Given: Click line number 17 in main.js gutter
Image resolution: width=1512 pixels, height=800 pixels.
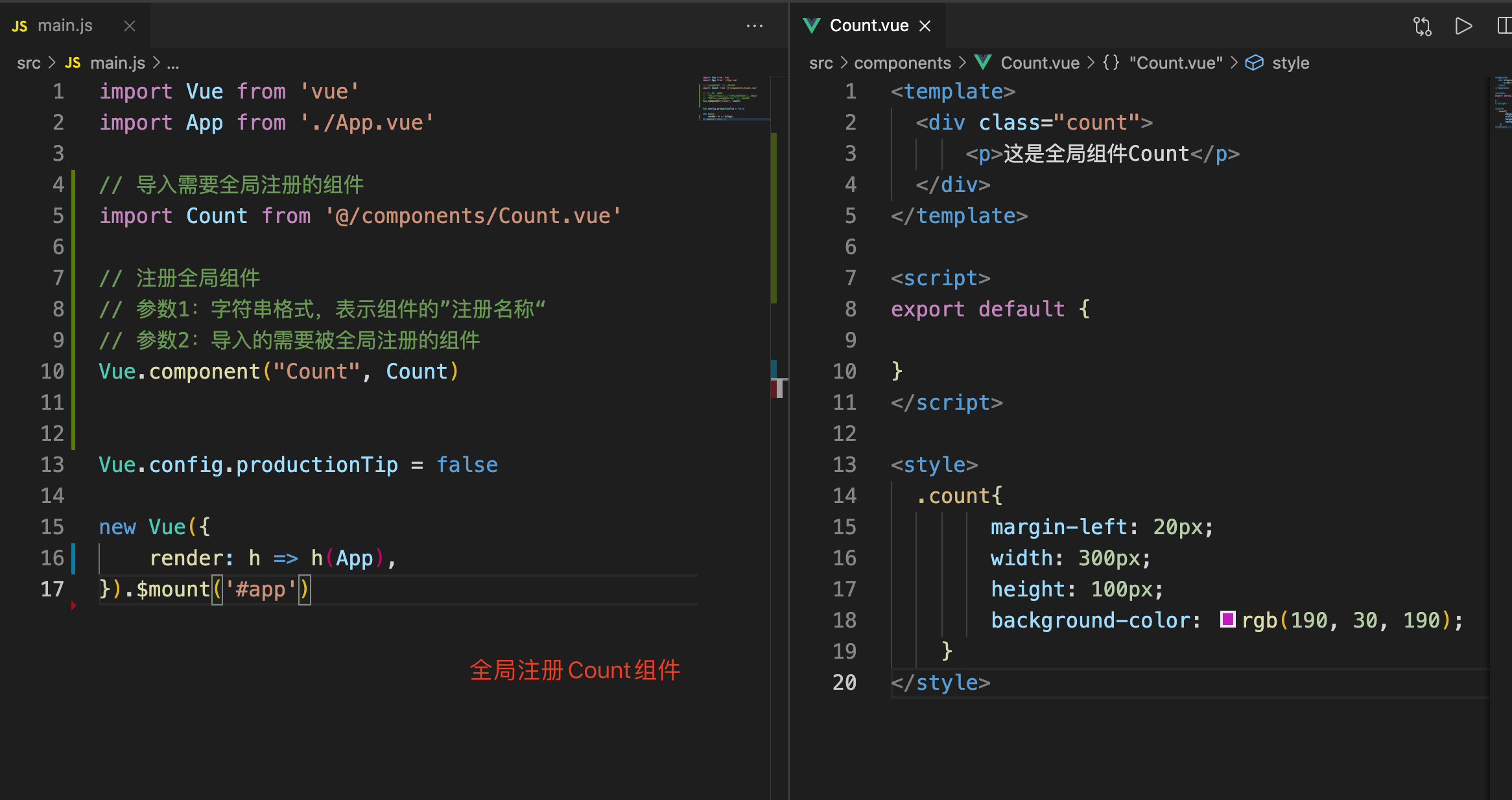Looking at the screenshot, I should pyautogui.click(x=53, y=589).
